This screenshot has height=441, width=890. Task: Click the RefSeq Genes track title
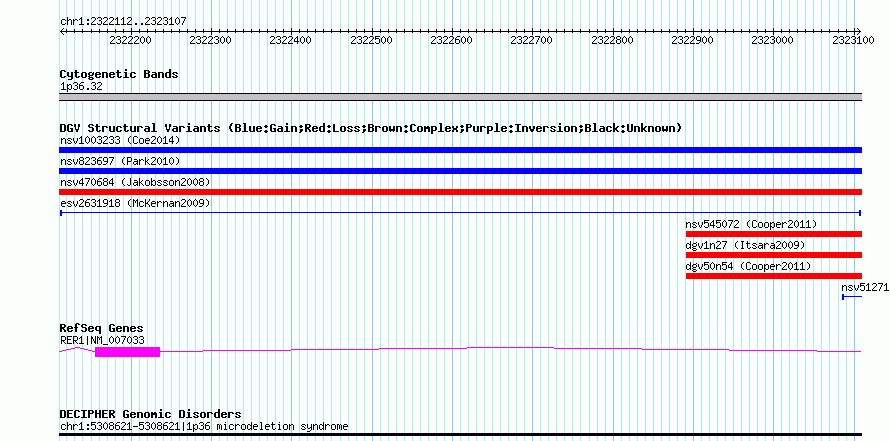[x=102, y=328]
